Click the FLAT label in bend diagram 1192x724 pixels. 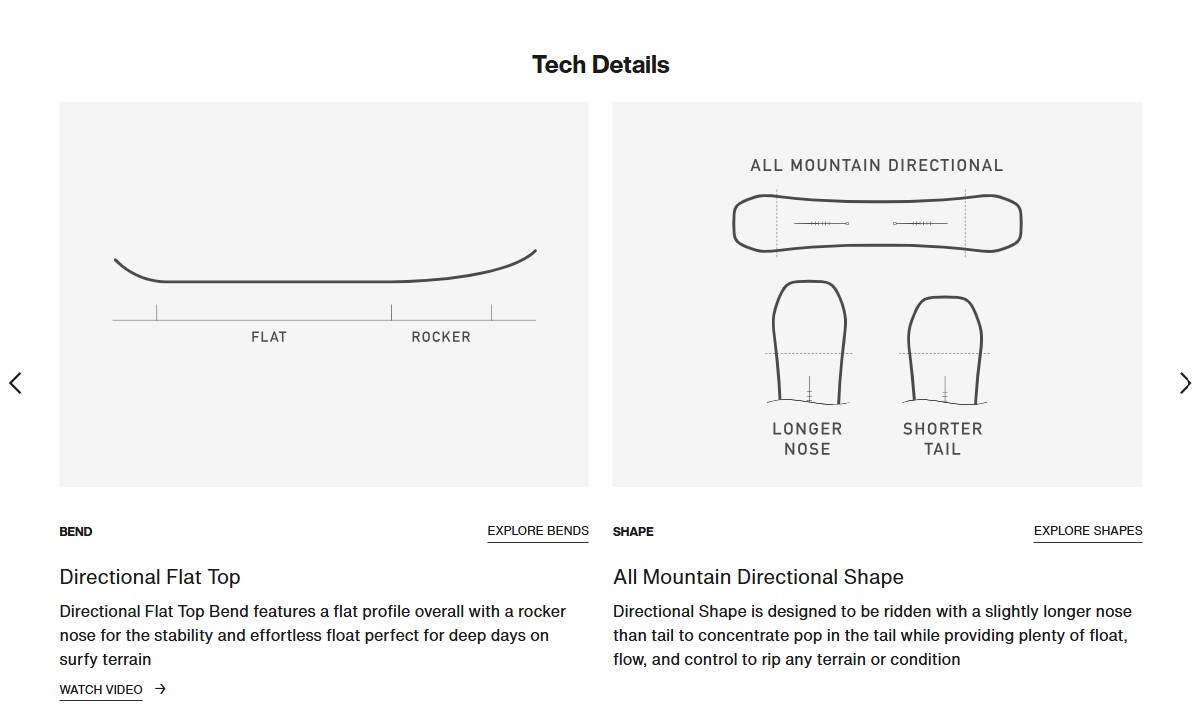pyautogui.click(x=269, y=337)
